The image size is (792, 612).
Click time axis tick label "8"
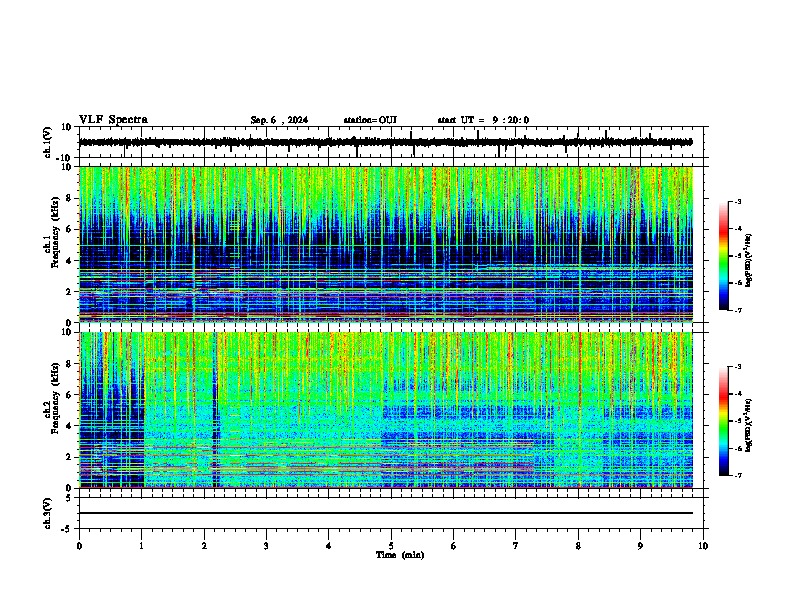point(578,546)
